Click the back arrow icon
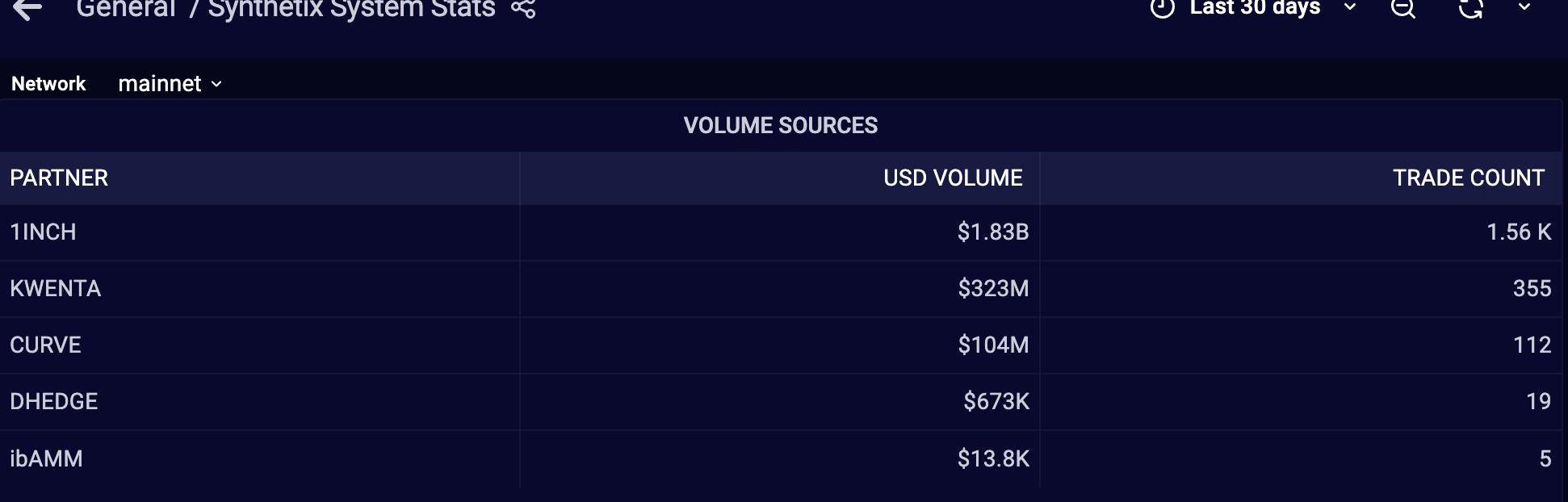 [27, 10]
